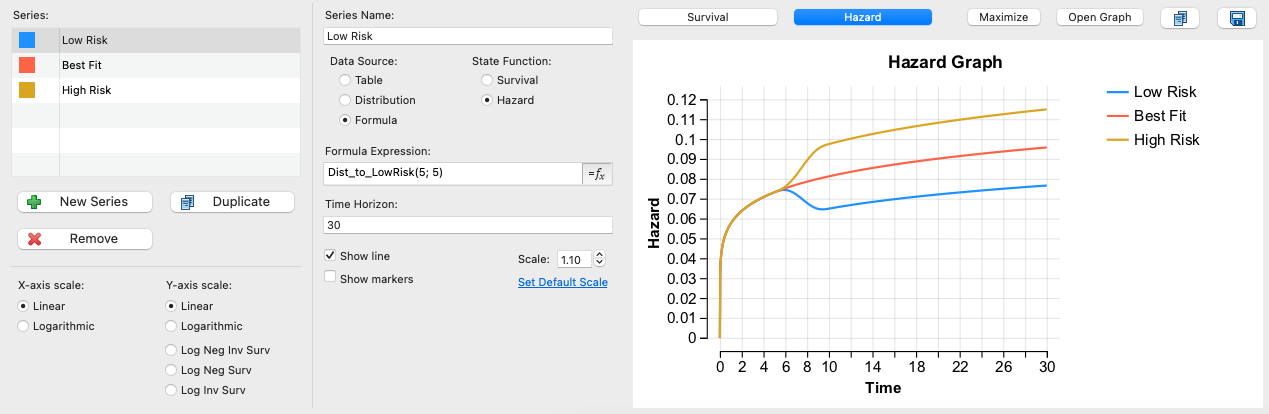Click the Set Default Scale link

563,283
